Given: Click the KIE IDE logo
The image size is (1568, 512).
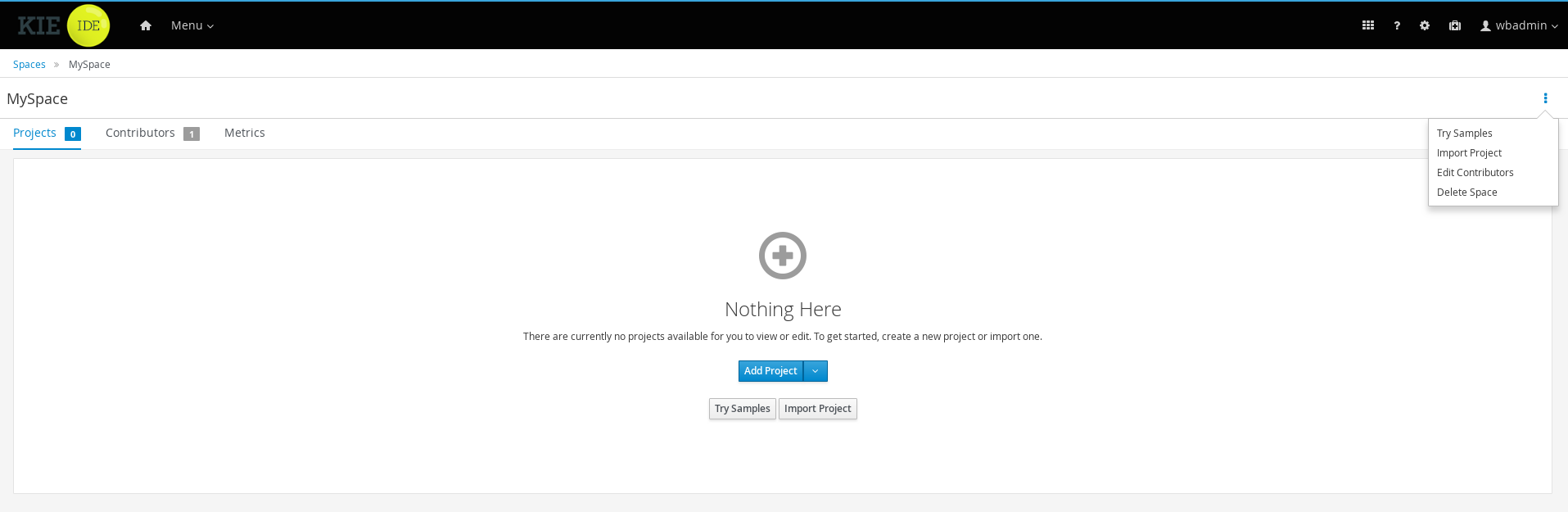Looking at the screenshot, I should (x=64, y=25).
